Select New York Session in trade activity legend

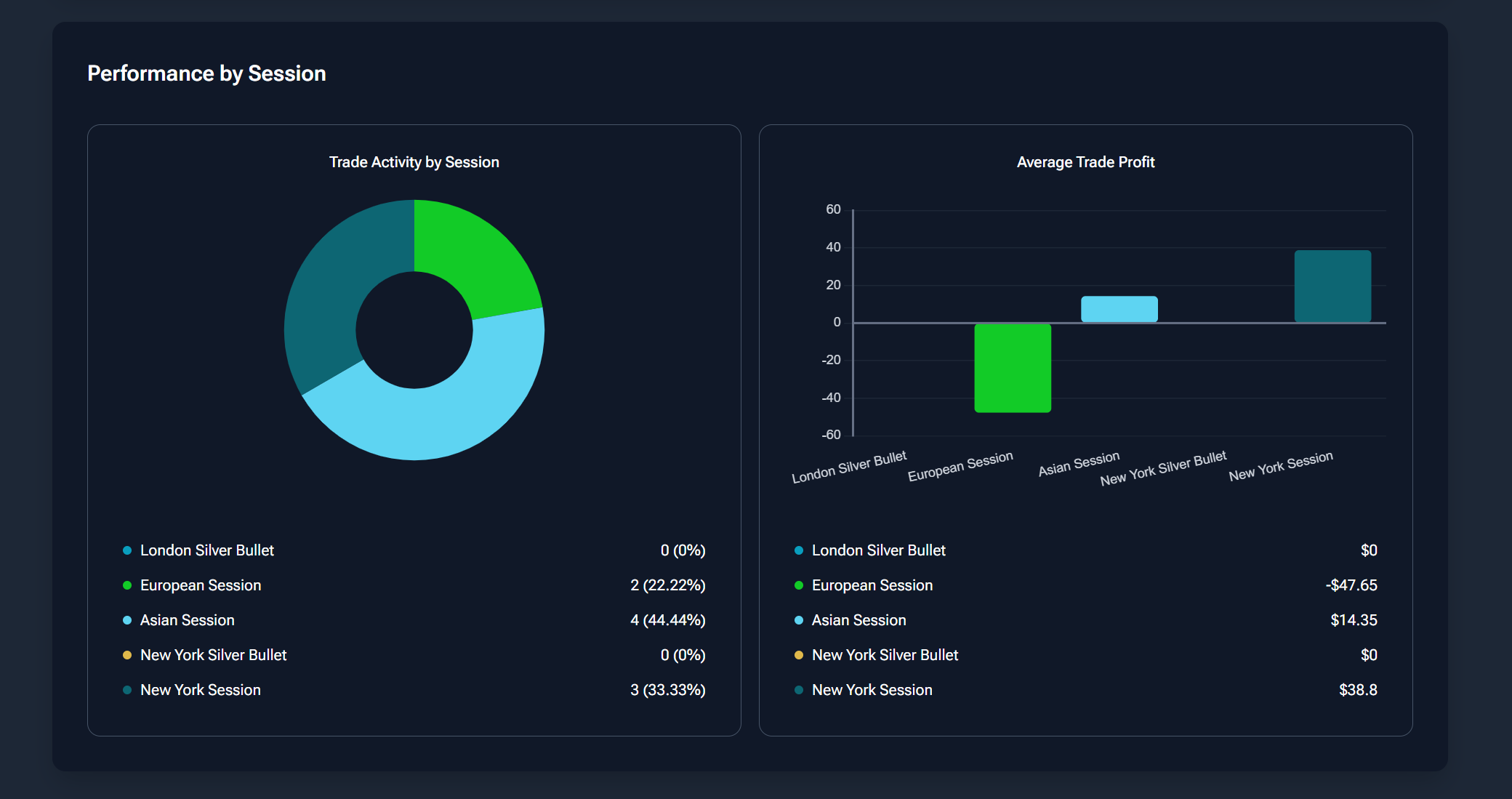point(201,690)
